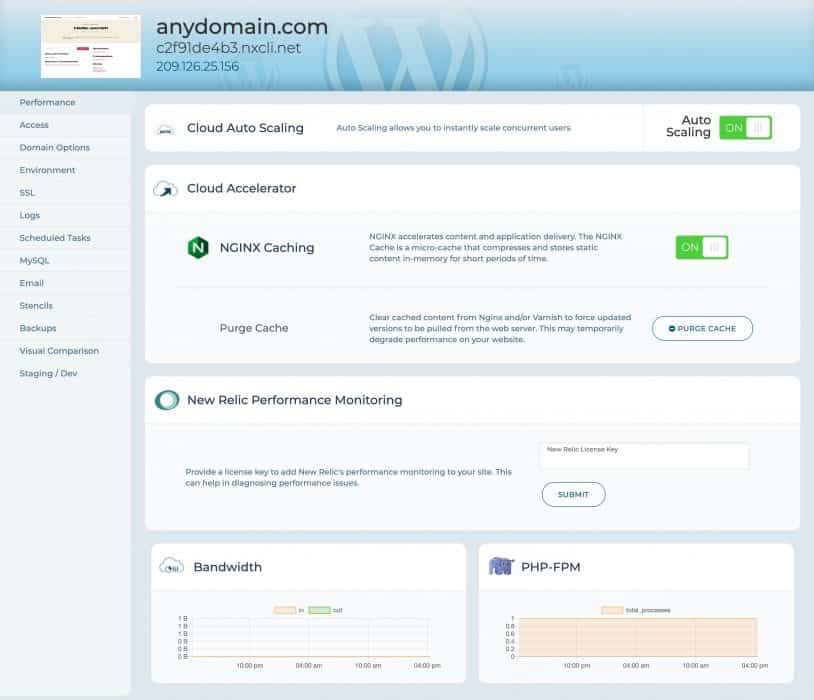
Task: Select Staging / Dev from the sidebar
Action: coord(47,373)
